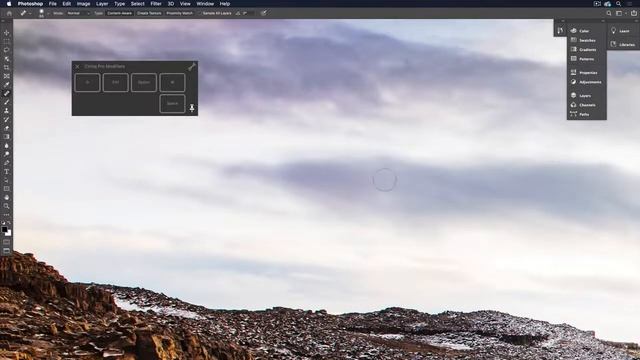640x360 pixels.
Task: Open the Image menu
Action: coord(83,4)
